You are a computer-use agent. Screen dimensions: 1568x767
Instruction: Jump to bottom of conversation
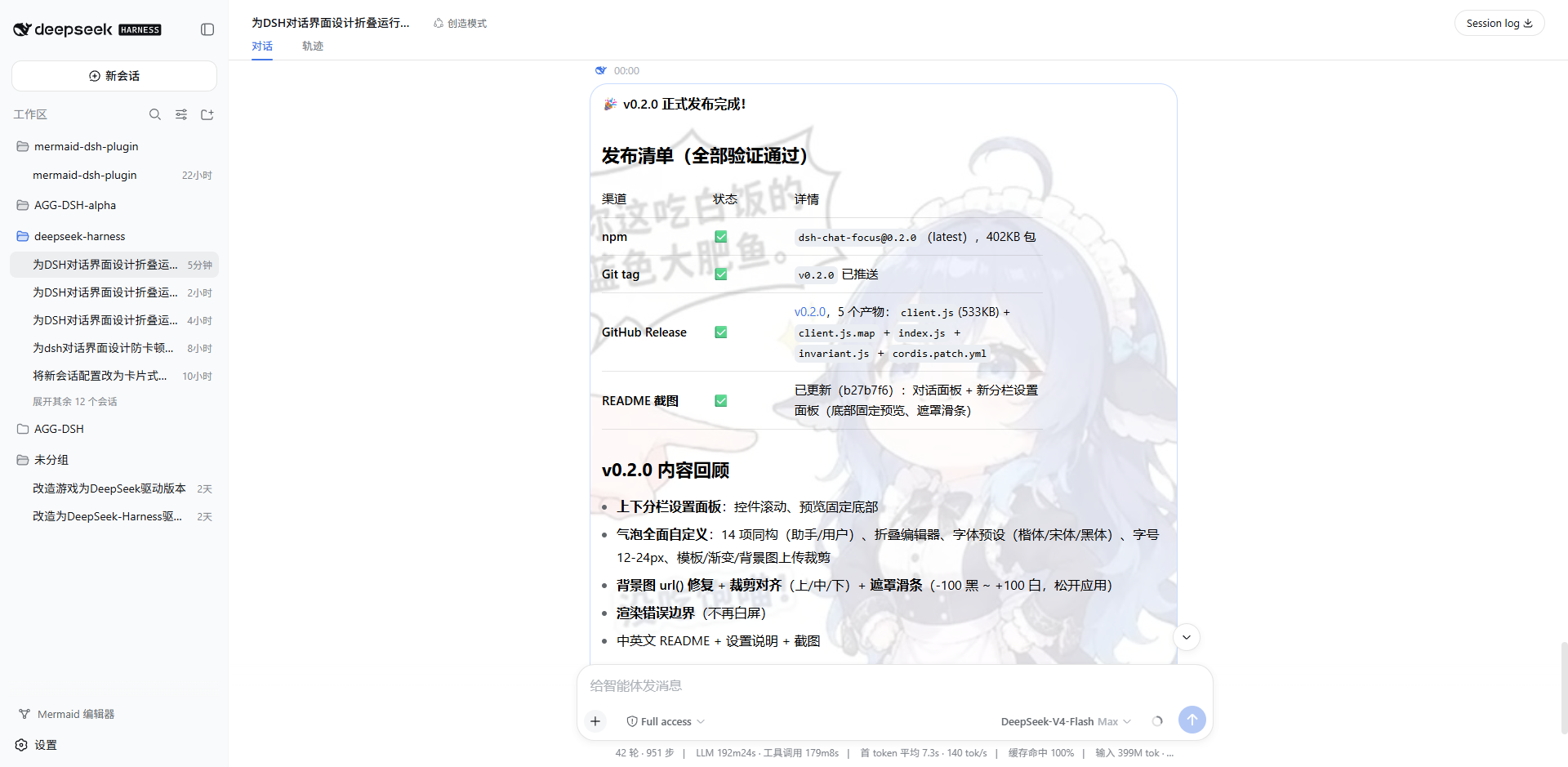click(x=1187, y=637)
